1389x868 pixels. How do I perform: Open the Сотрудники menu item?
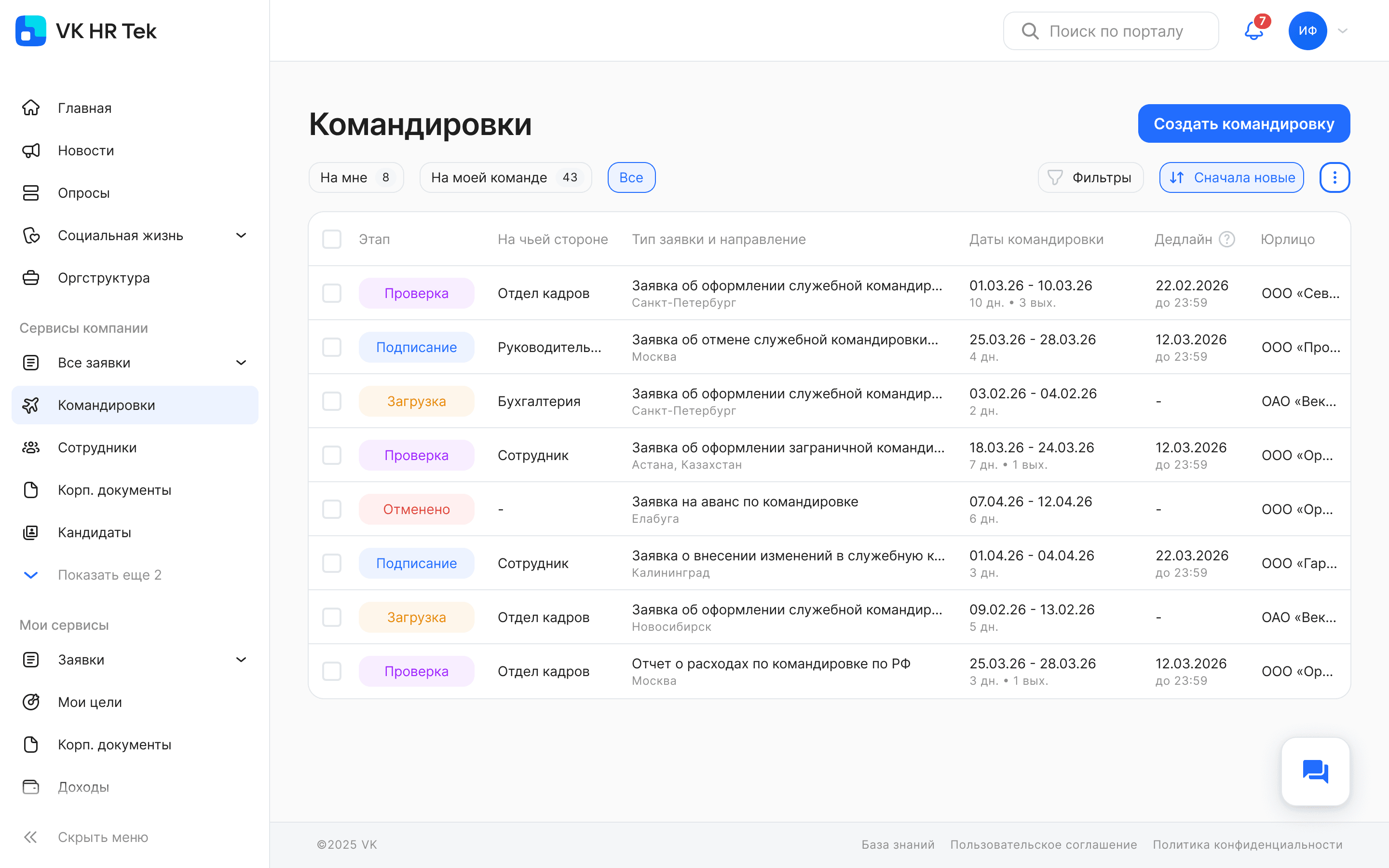[x=135, y=448]
